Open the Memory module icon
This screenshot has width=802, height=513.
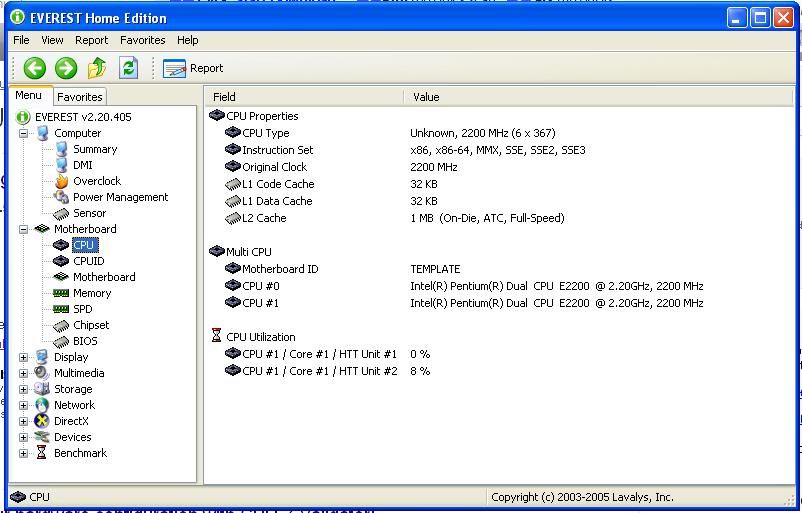pyautogui.click(x=61, y=293)
